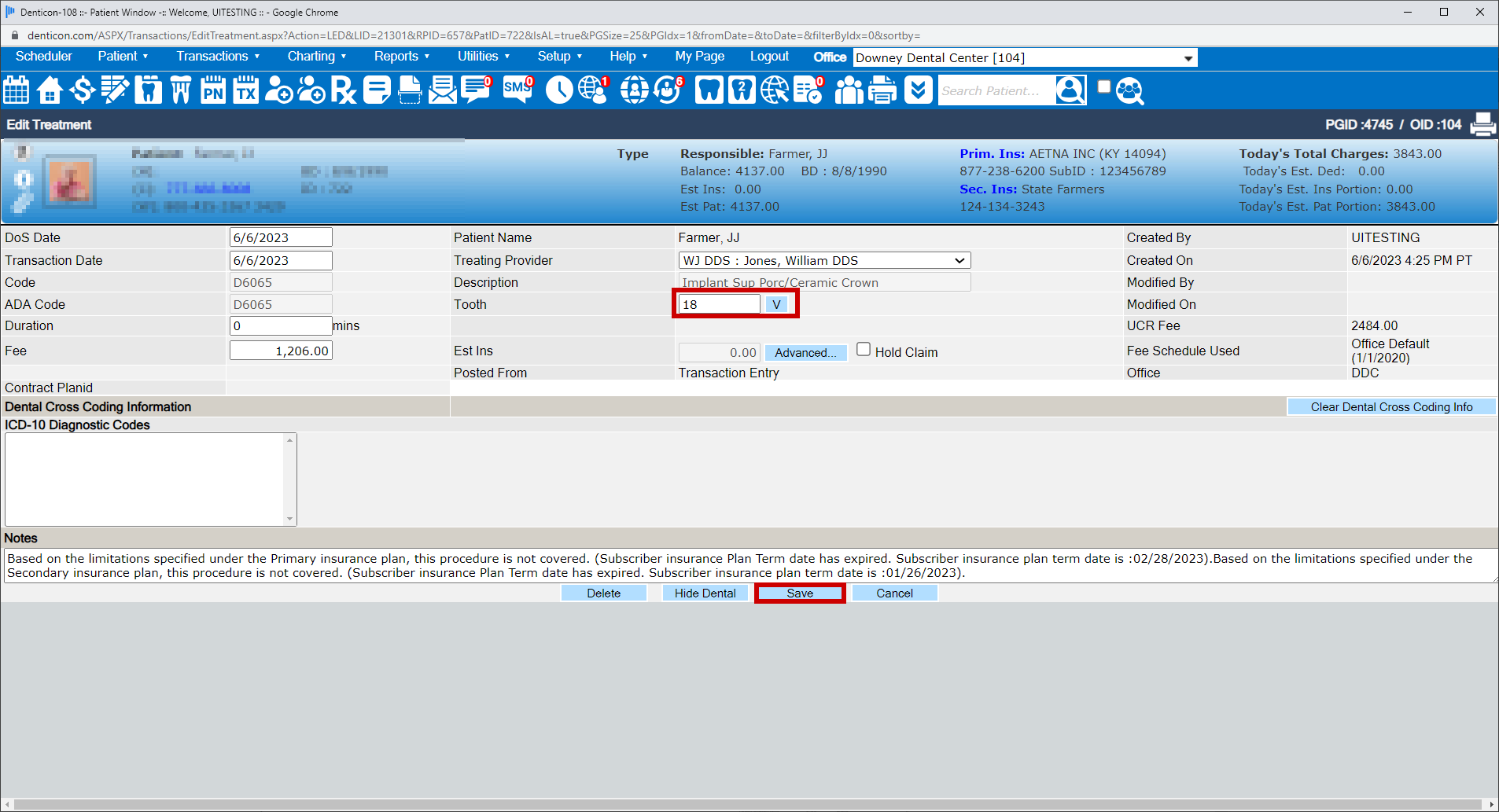Screen dimensions: 1499x812
Task: Open the time clock icon
Action: click(558, 90)
